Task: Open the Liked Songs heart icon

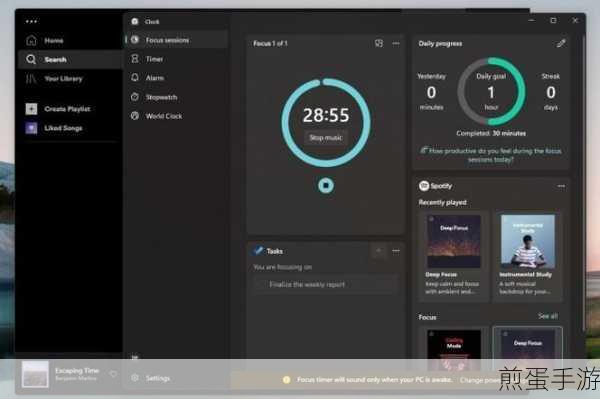Action: tap(31, 128)
